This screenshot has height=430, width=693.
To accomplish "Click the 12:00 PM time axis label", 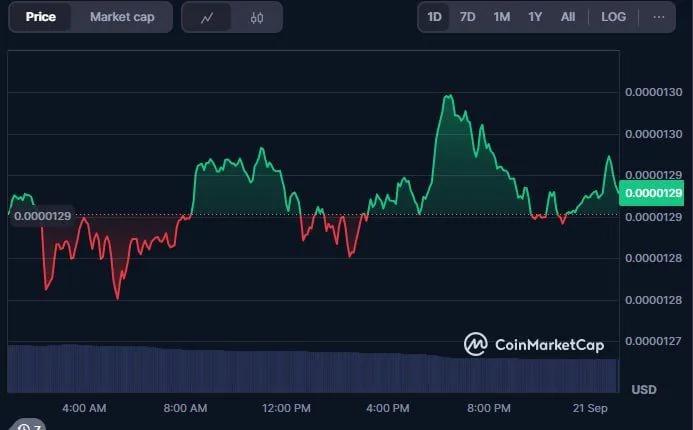I will click(286, 408).
